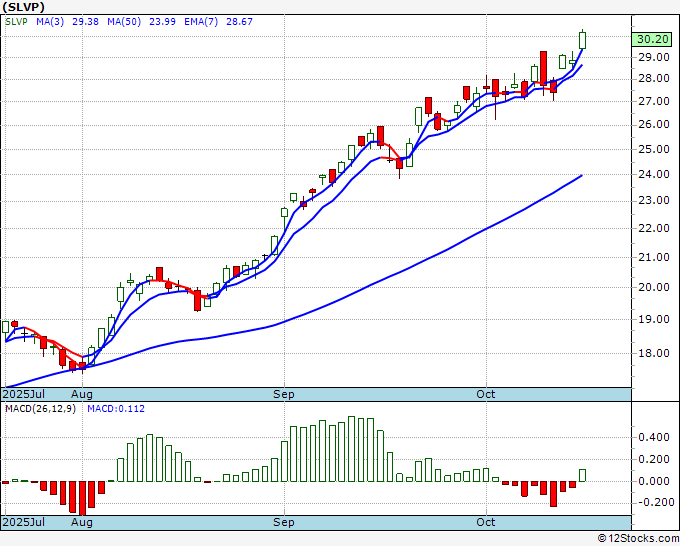The image size is (680, 546).
Task: Click the 24.00 price axis label
Action: click(654, 174)
